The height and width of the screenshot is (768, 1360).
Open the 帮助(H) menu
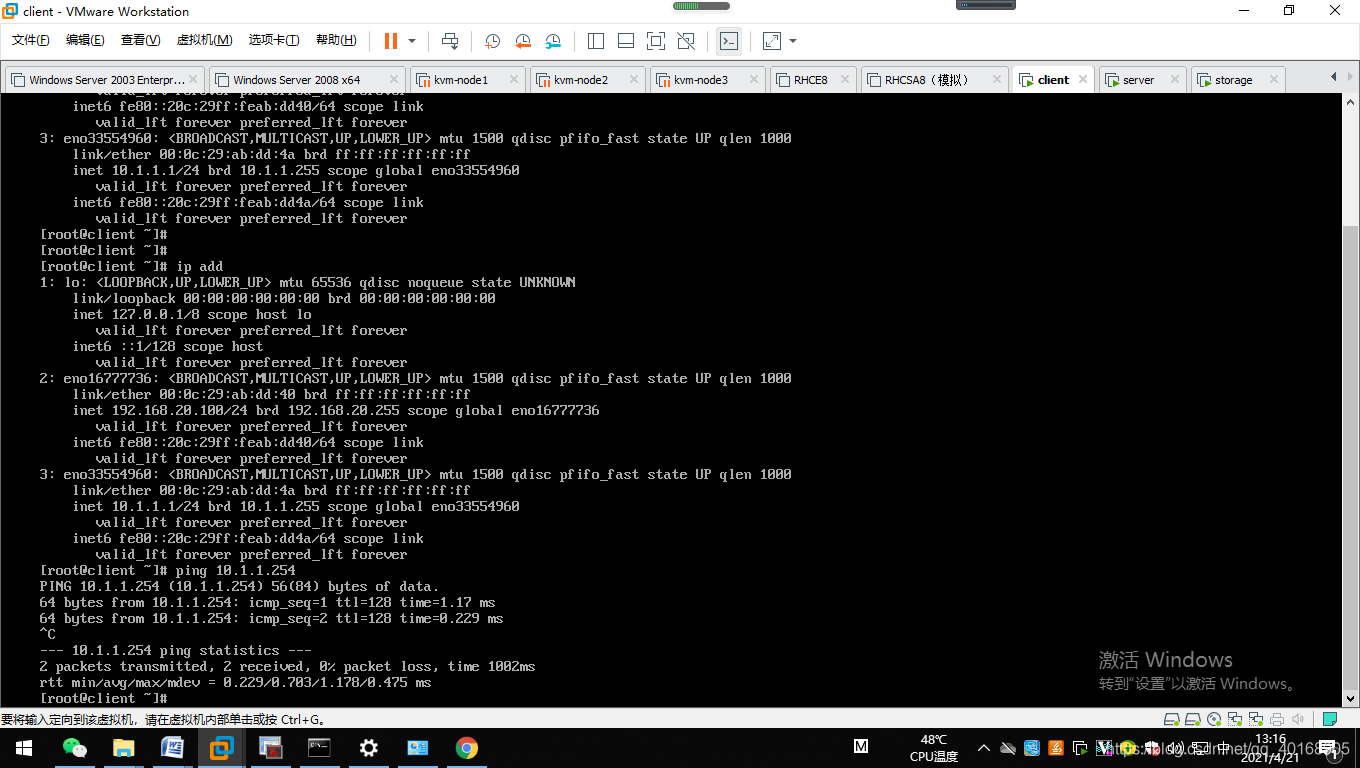(x=336, y=40)
